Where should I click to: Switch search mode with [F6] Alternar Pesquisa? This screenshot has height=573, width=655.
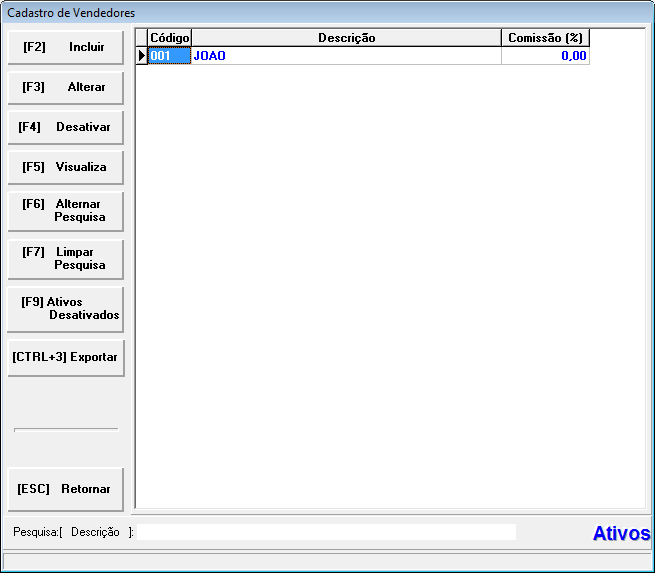(x=65, y=210)
